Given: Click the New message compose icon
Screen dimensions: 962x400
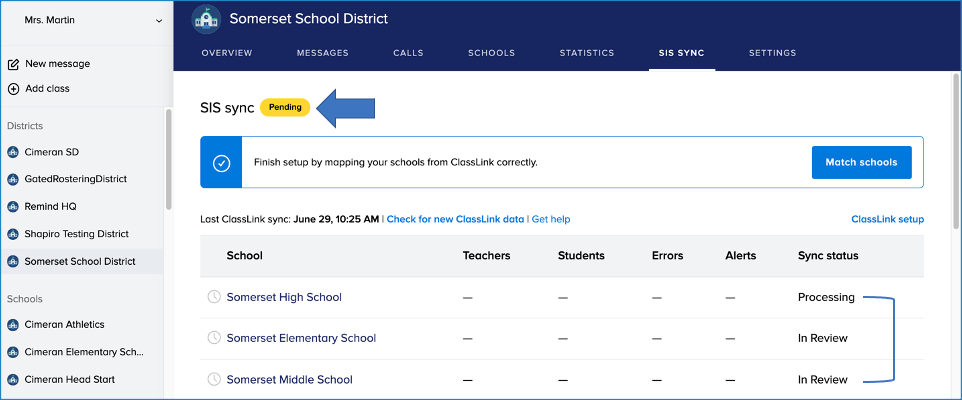Looking at the screenshot, I should pos(13,64).
